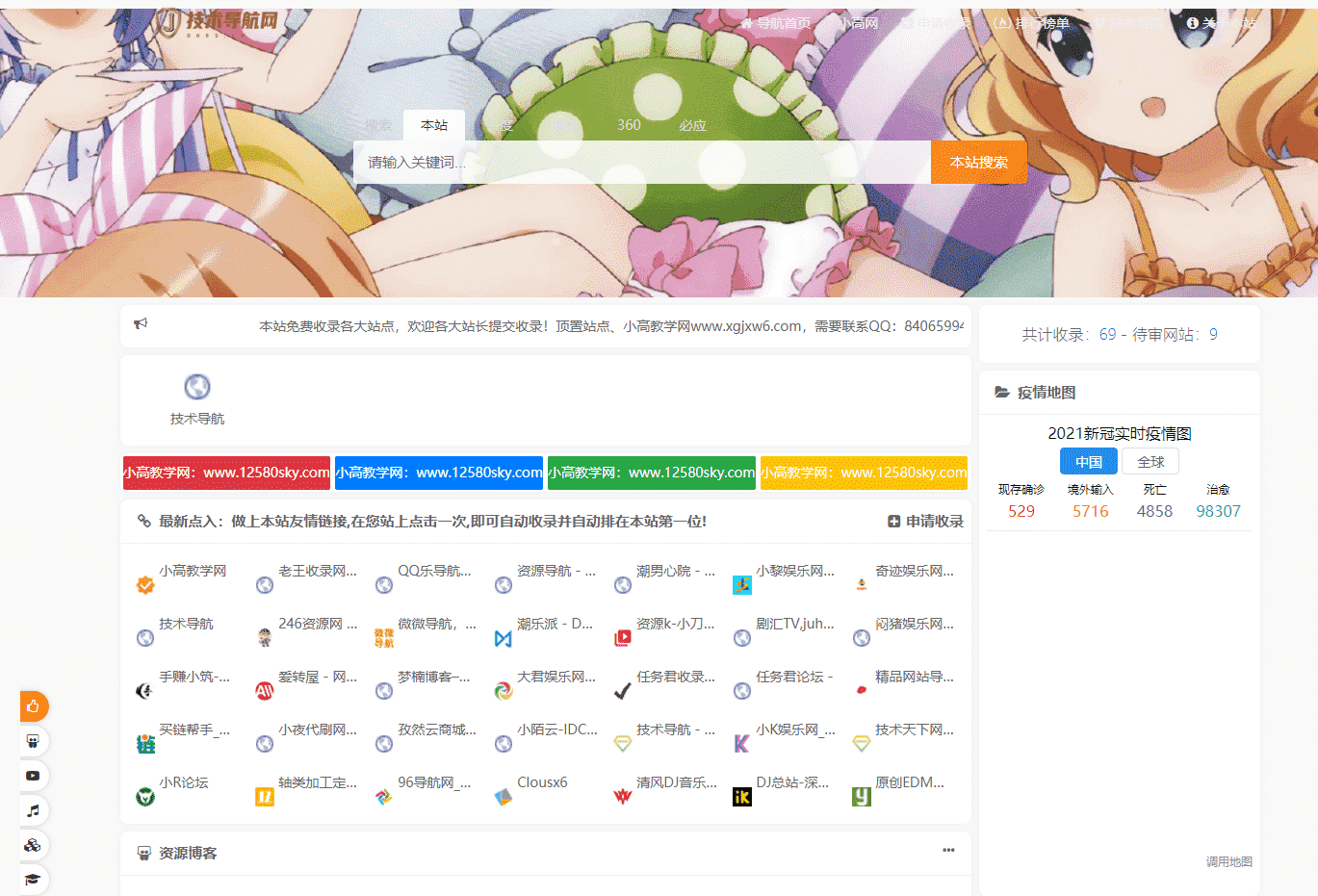Click the 资源k-小刀 red favicon
This screenshot has width=1318, height=896.
tap(623, 637)
